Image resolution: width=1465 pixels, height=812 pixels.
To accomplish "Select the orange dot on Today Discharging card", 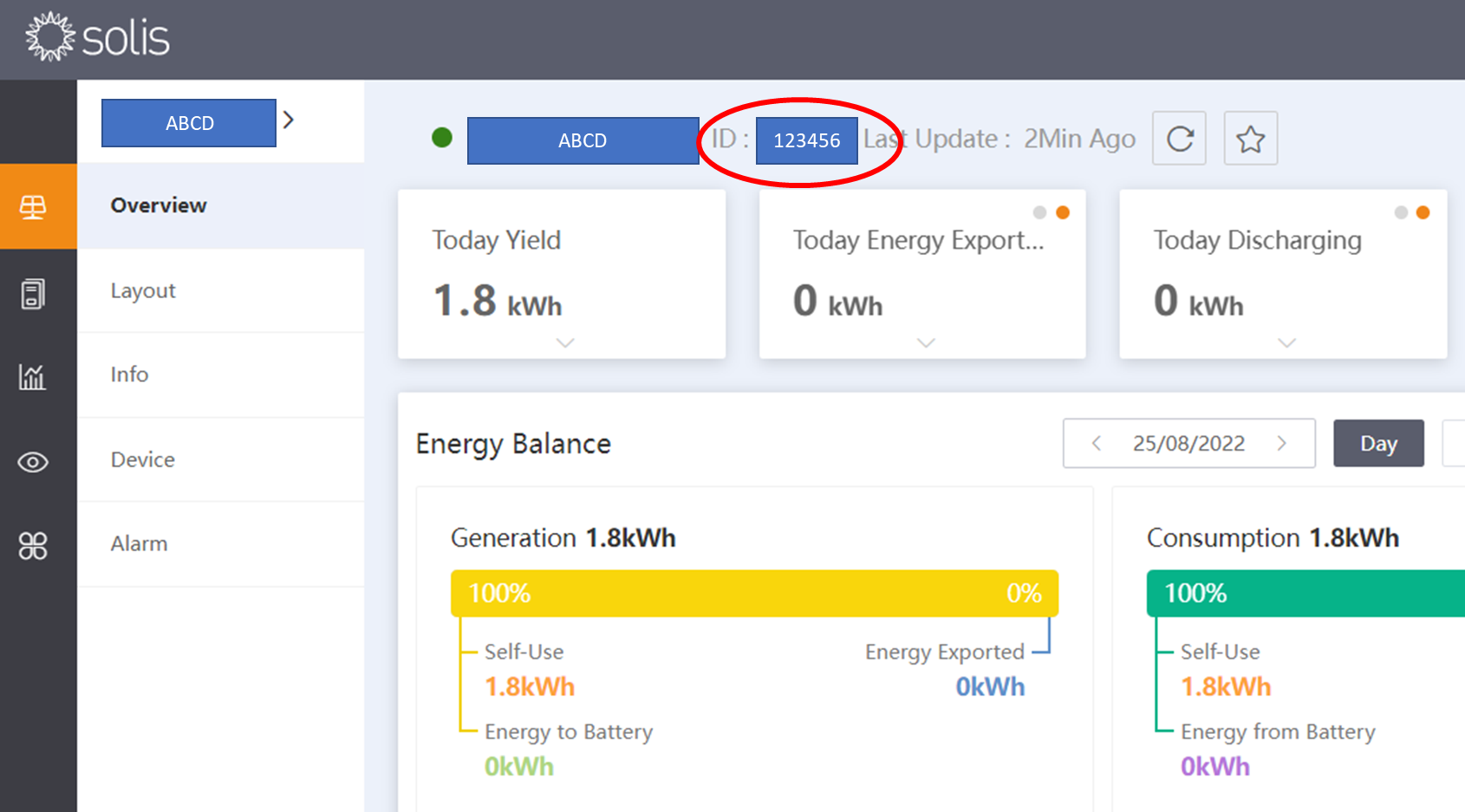I will [1423, 211].
